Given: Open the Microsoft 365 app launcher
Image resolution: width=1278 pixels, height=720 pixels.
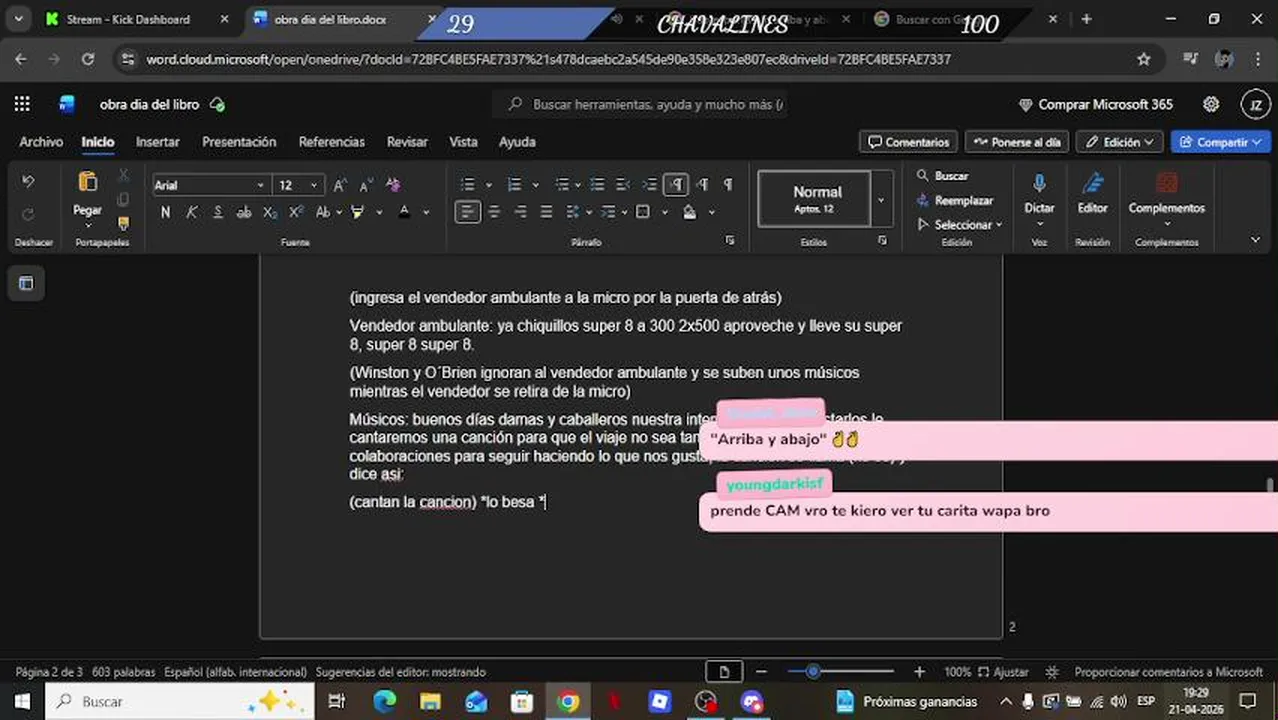Looking at the screenshot, I should pyautogui.click(x=22, y=104).
